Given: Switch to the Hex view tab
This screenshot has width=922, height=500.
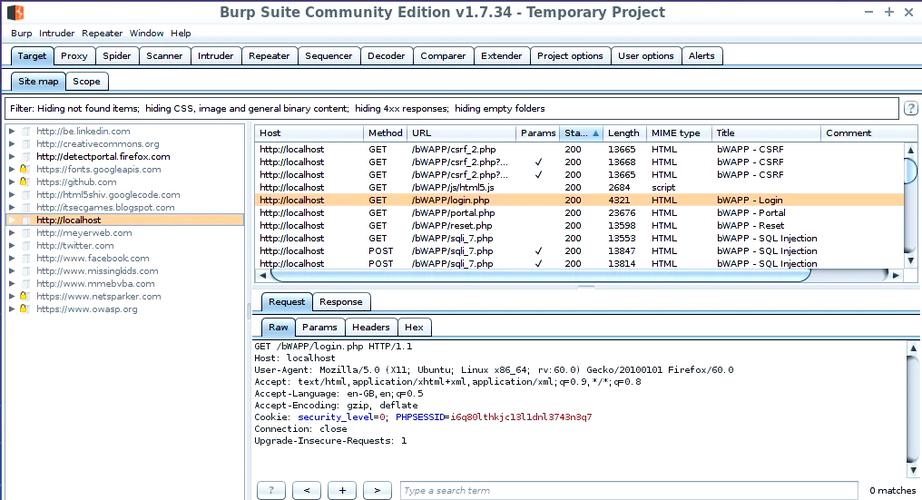Looking at the screenshot, I should [414, 327].
